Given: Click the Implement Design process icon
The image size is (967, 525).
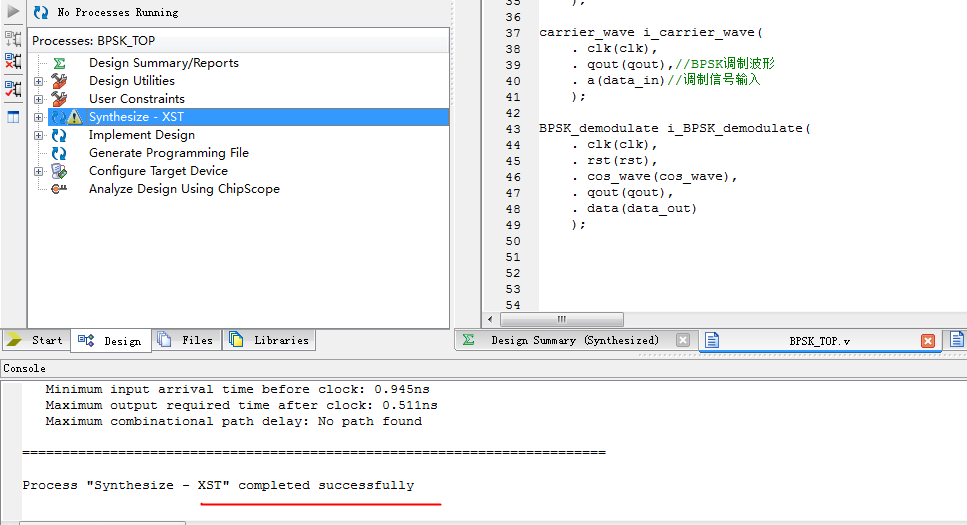Looking at the screenshot, I should [59, 135].
